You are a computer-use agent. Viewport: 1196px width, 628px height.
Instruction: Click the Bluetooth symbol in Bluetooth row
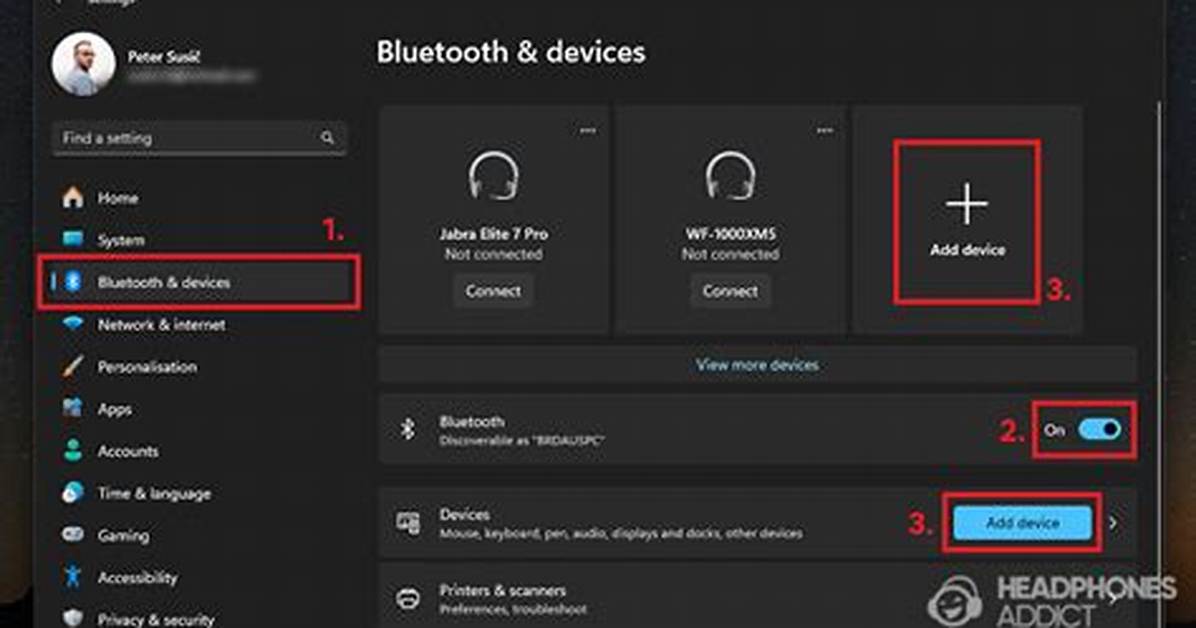click(x=408, y=430)
